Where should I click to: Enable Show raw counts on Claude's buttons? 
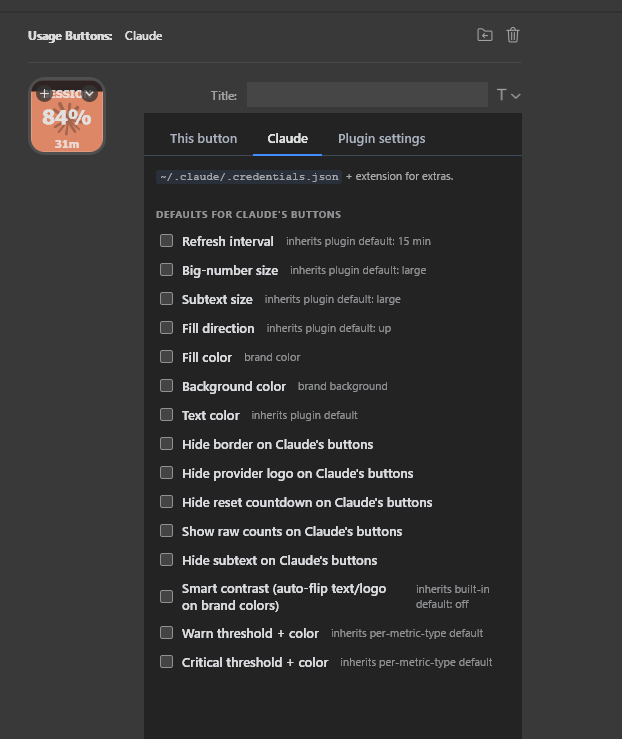(x=166, y=531)
